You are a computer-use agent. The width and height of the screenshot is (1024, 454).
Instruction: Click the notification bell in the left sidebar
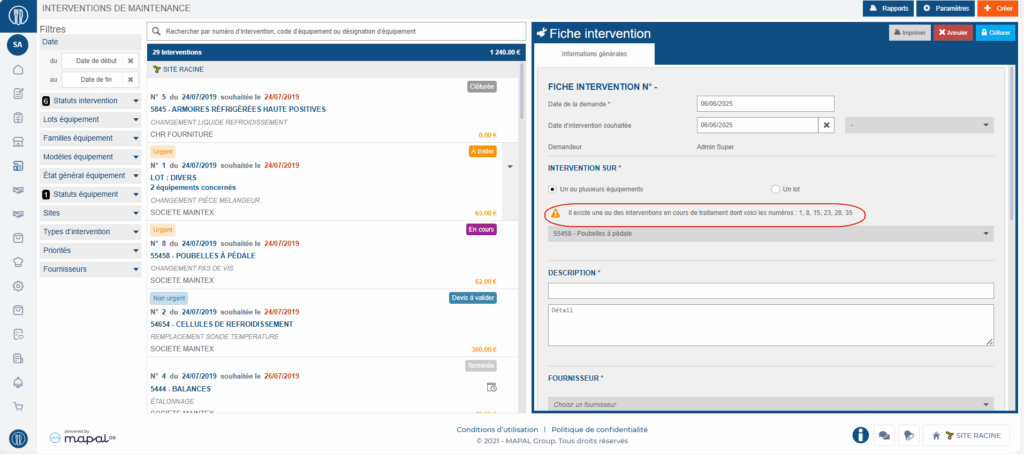[x=18, y=382]
